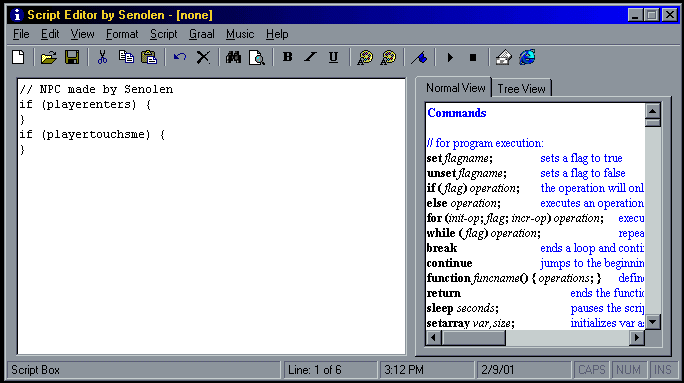Open print preview via the magnifier page icon
This screenshot has height=383, width=684.
[x=256, y=57]
